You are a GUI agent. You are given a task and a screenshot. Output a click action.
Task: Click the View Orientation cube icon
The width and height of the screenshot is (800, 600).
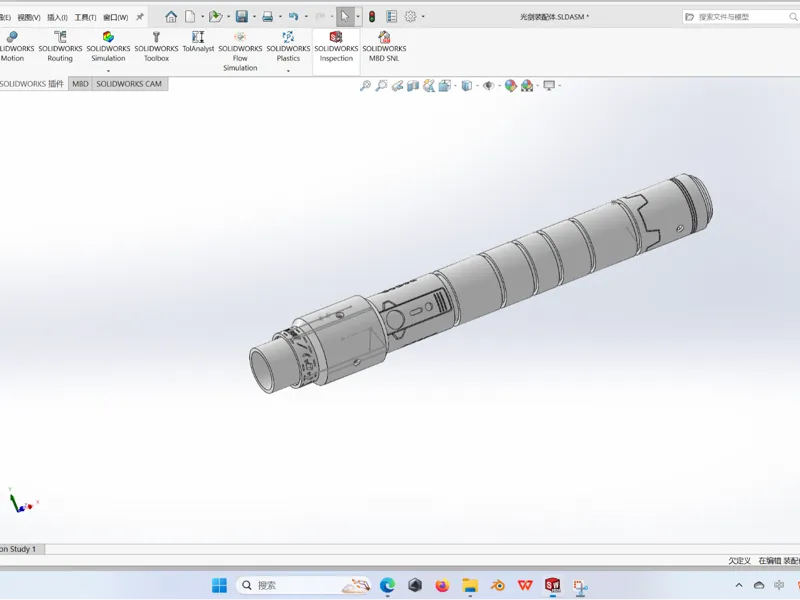[444, 86]
